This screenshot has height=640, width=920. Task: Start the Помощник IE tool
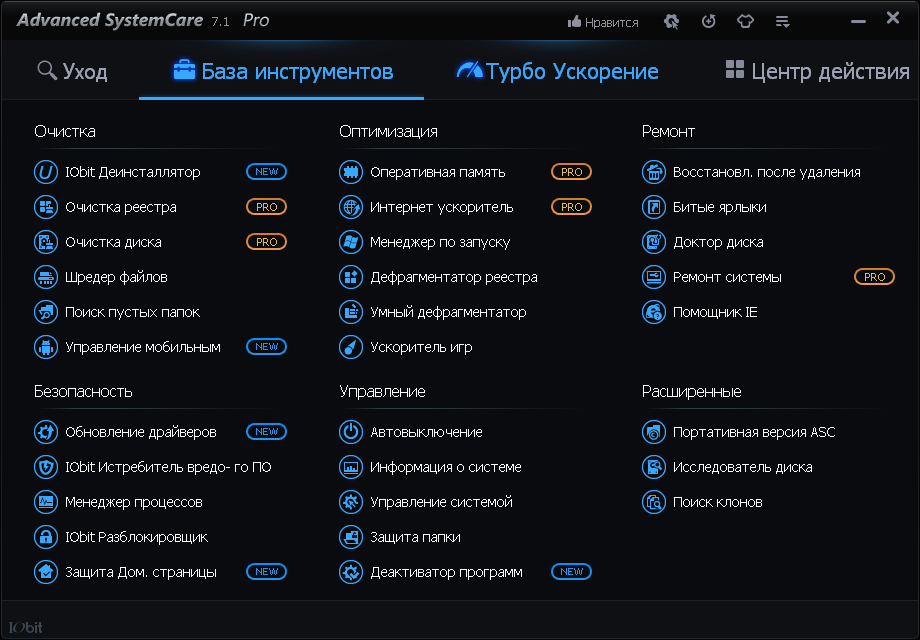[x=717, y=312]
